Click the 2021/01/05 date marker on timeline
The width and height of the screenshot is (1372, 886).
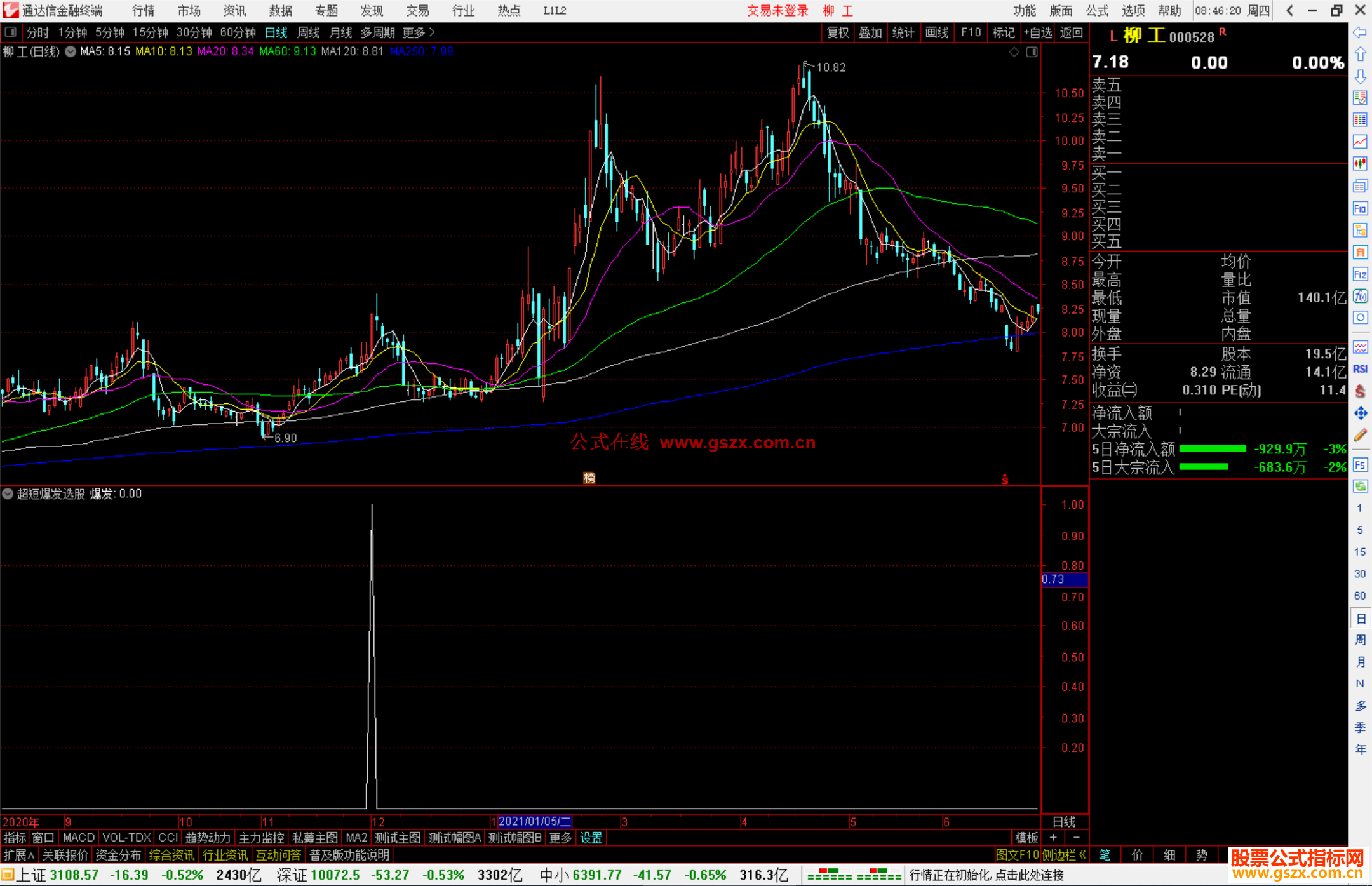coord(534,821)
